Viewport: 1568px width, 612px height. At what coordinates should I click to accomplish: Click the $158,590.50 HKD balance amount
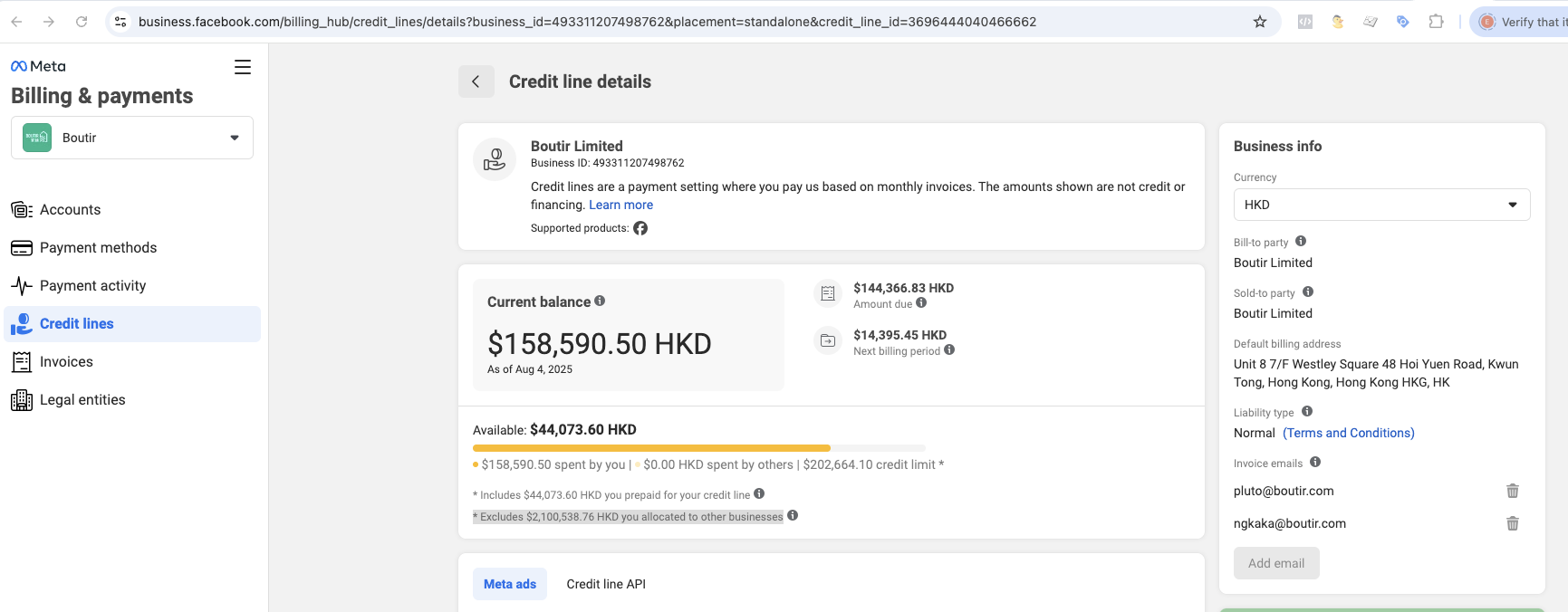point(600,344)
